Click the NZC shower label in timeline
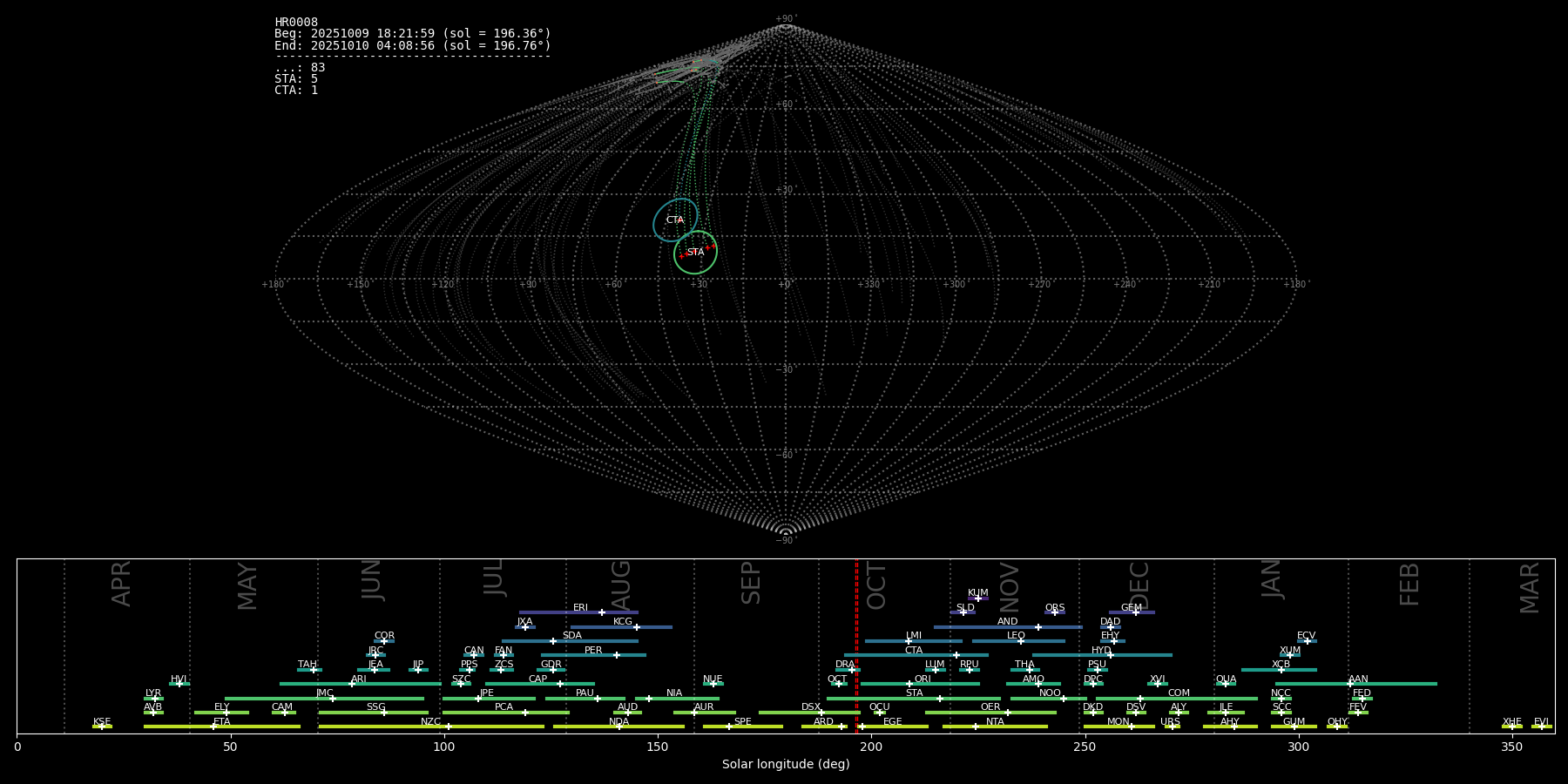Screen dimensions: 1568x784 pyautogui.click(x=430, y=722)
